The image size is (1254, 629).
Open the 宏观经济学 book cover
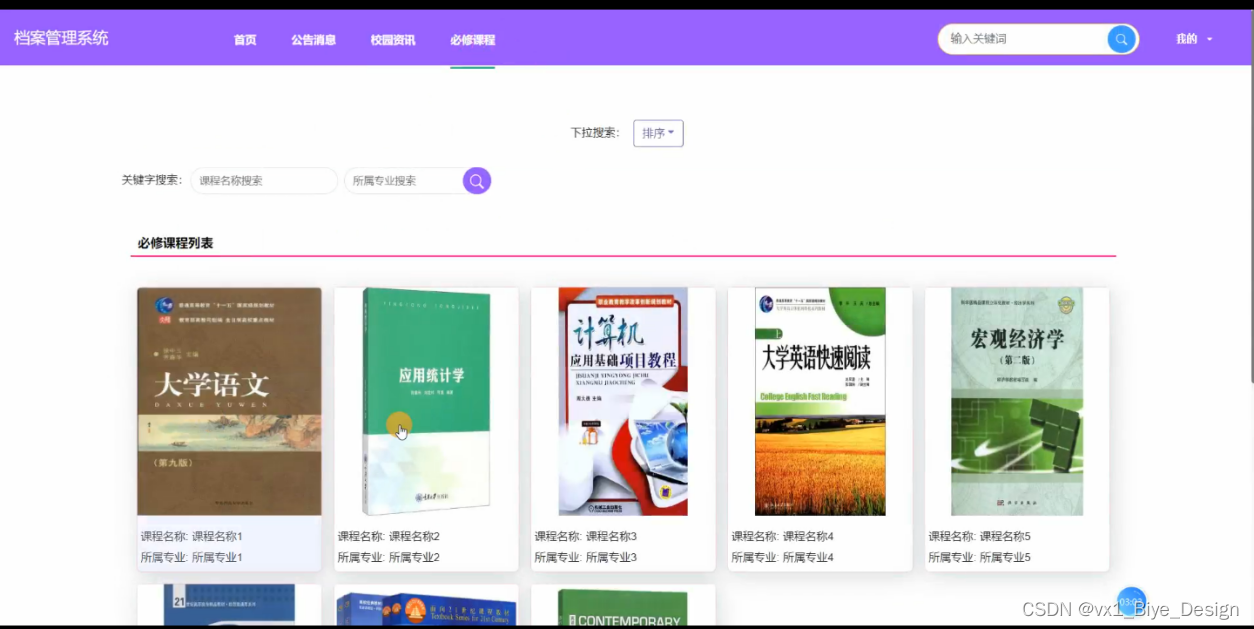pyautogui.click(x=1017, y=402)
